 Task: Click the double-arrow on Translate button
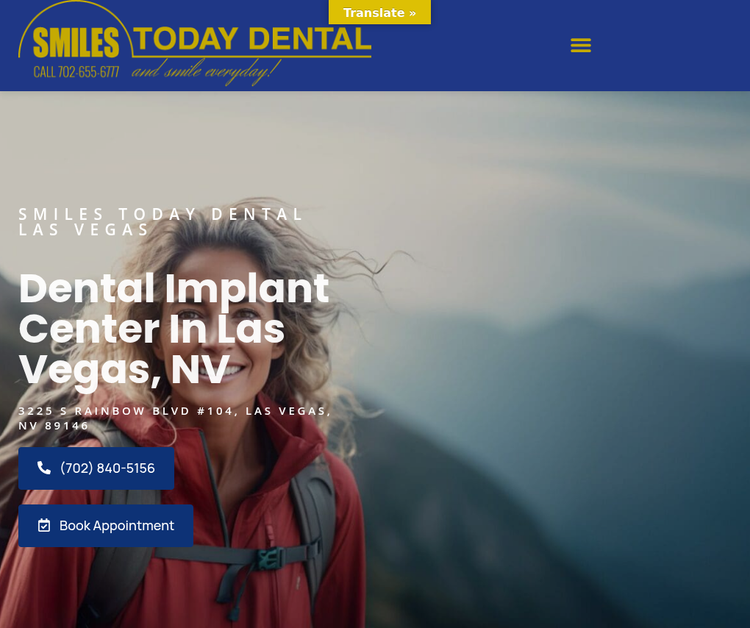412,13
